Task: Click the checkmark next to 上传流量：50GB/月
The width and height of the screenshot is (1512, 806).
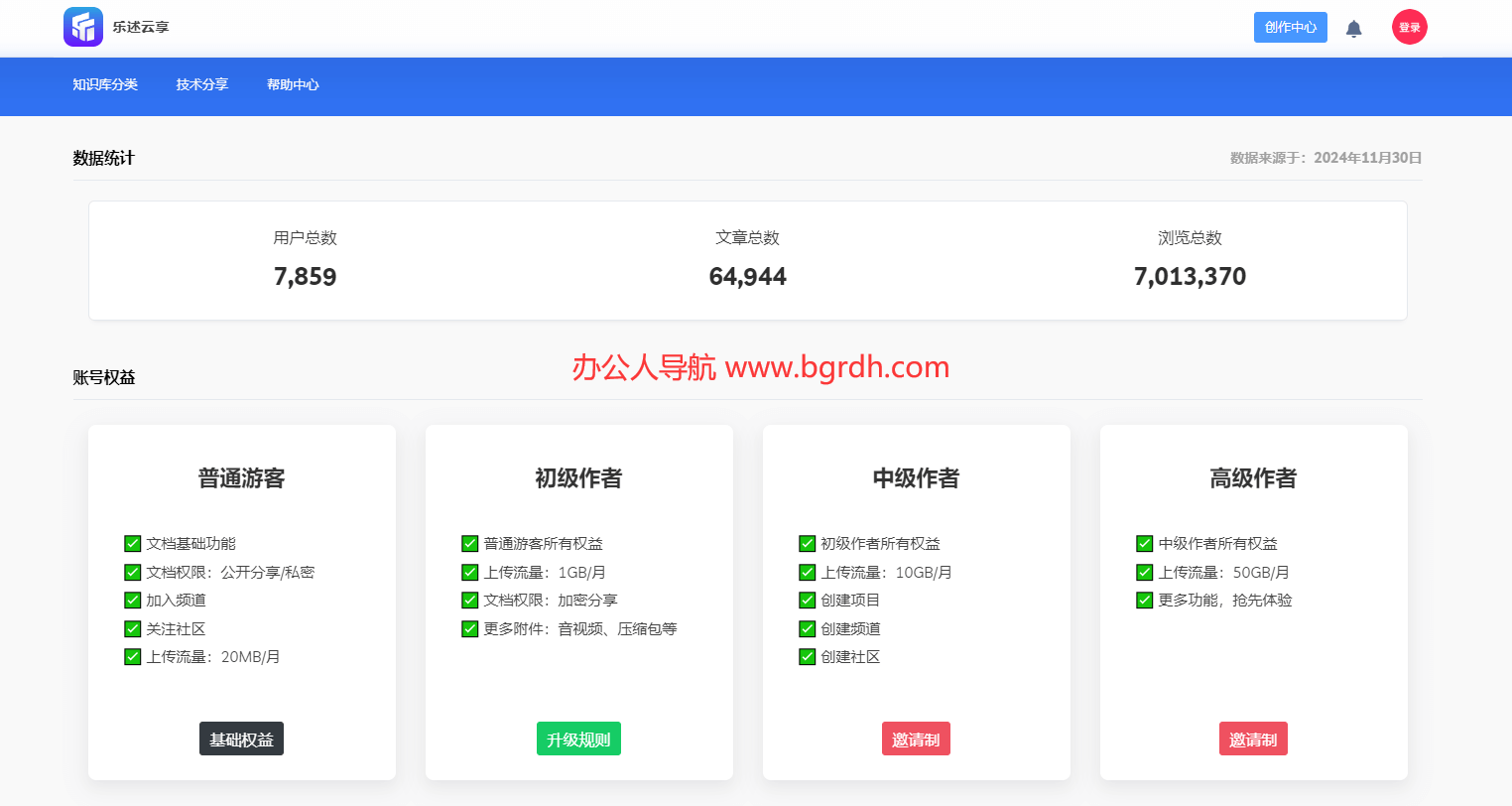Action: pos(1145,573)
